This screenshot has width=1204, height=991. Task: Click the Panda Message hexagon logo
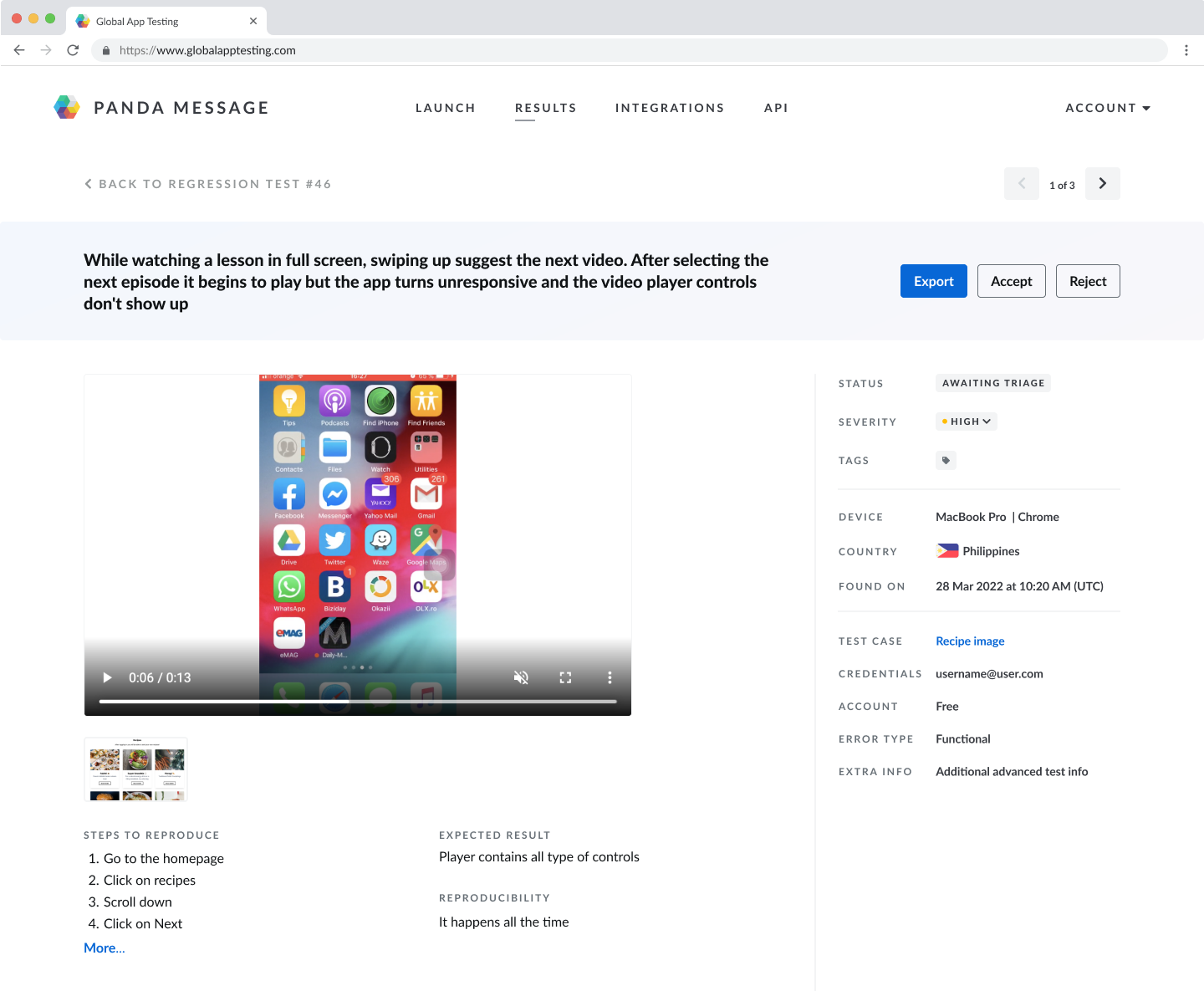click(x=67, y=107)
